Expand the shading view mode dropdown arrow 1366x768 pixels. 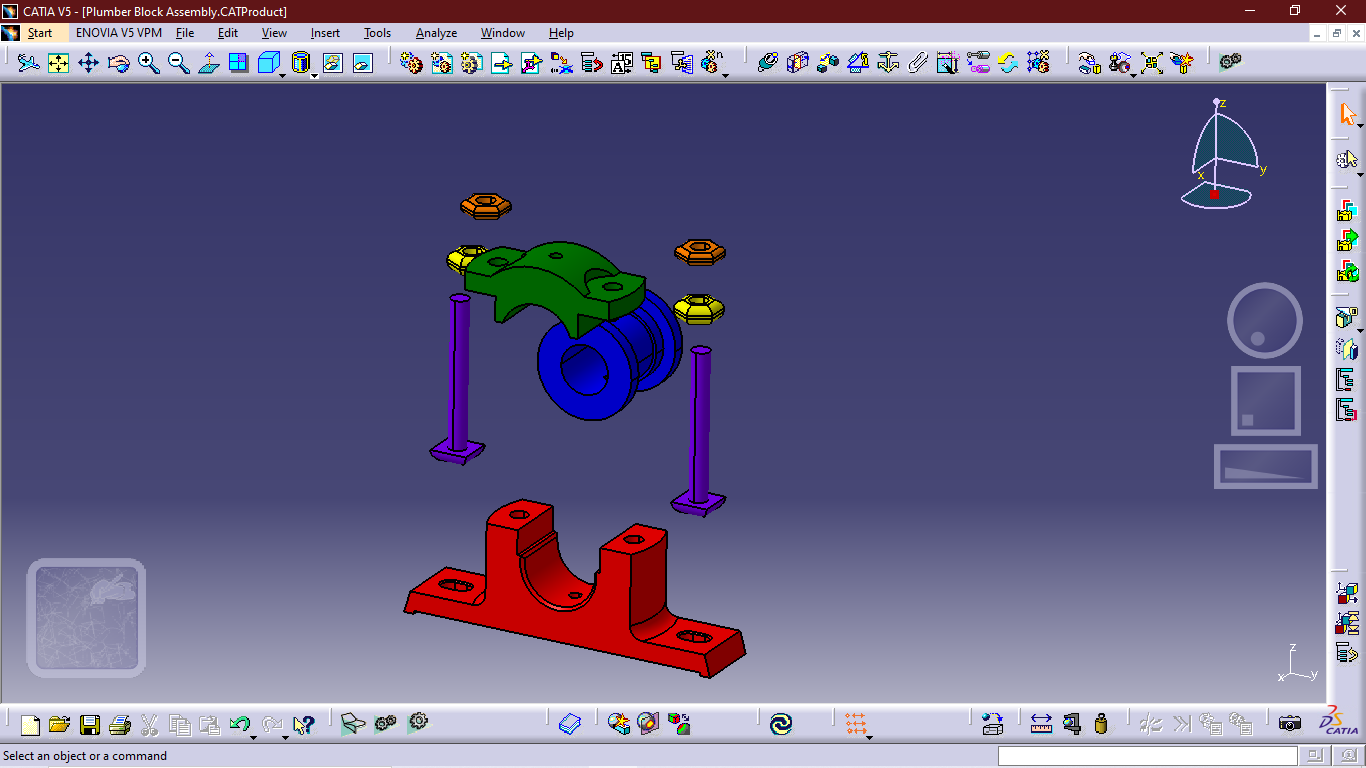314,75
